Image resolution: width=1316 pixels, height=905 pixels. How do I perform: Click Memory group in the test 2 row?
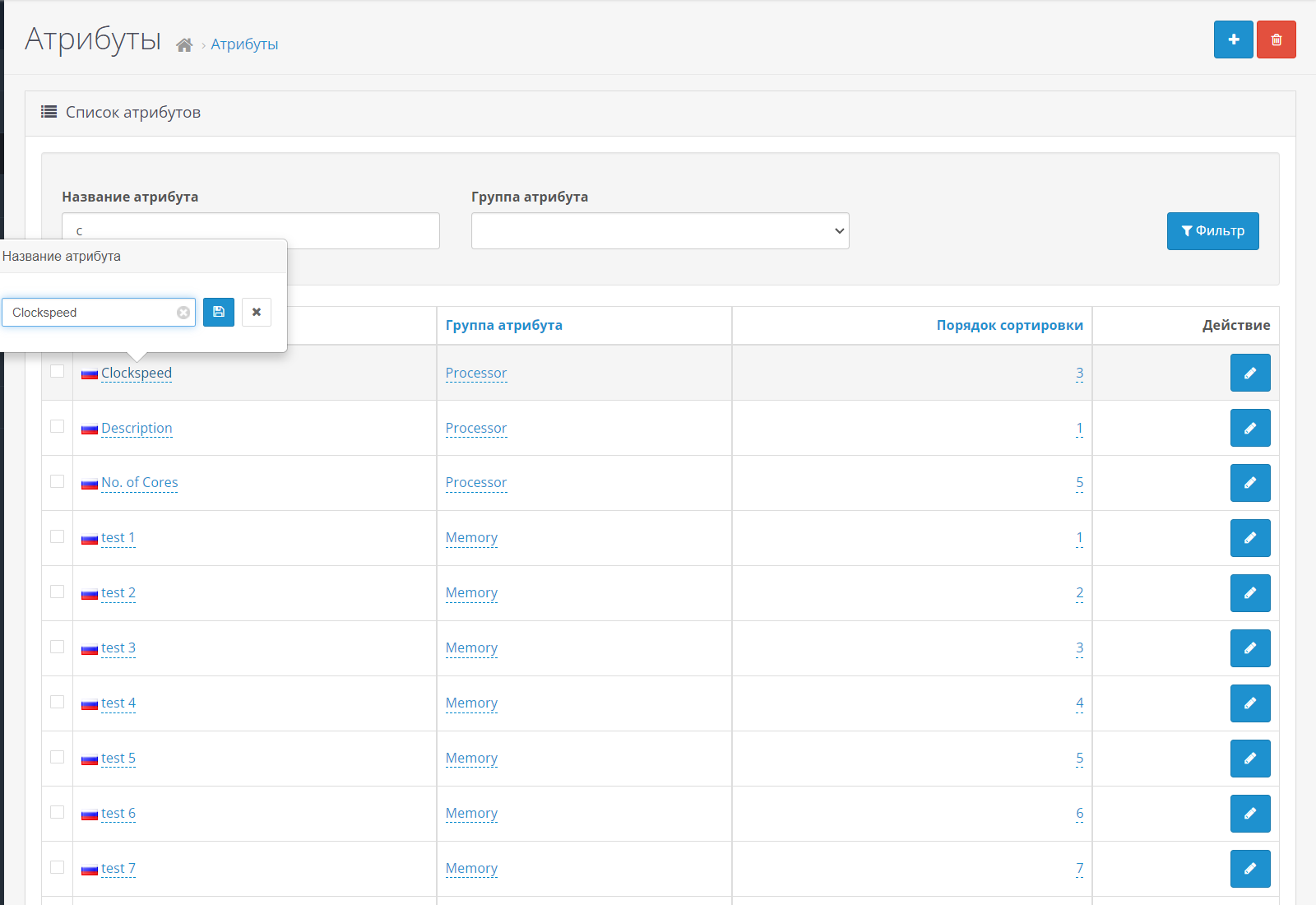click(x=471, y=592)
